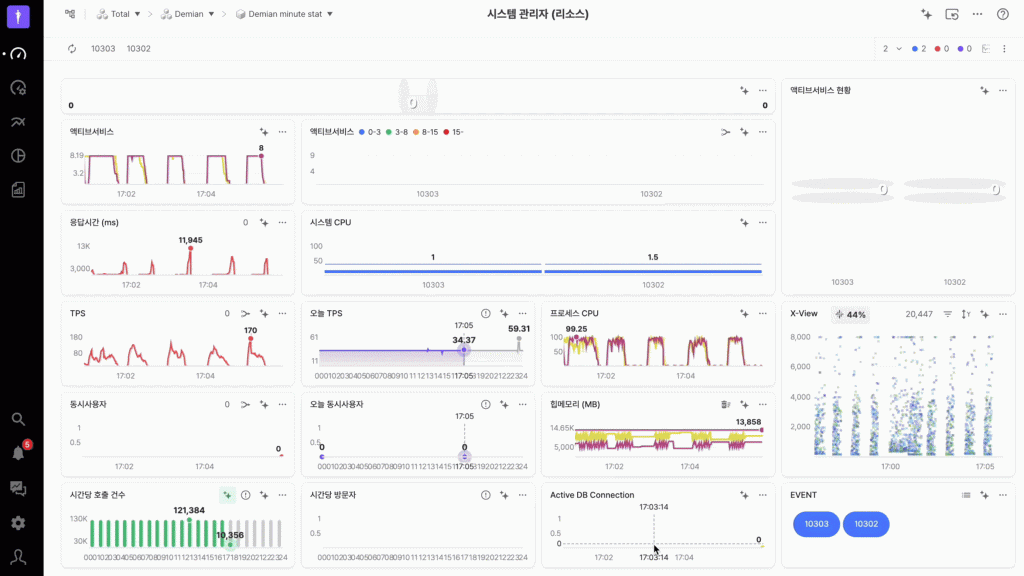1024x576 pixels.
Task: Click the 10303 event button
Action: point(816,524)
